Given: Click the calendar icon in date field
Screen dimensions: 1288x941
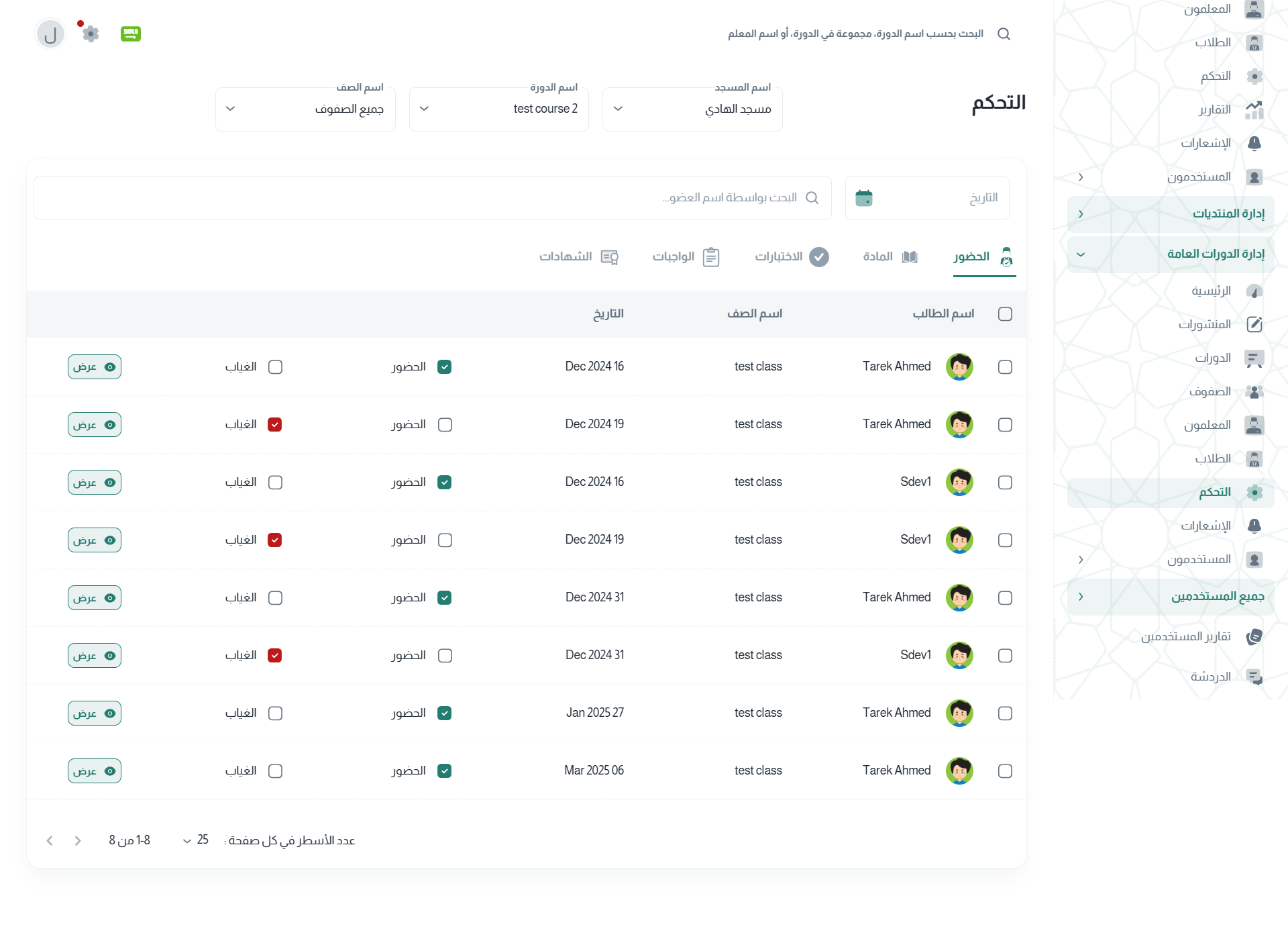Looking at the screenshot, I should pyautogui.click(x=864, y=198).
